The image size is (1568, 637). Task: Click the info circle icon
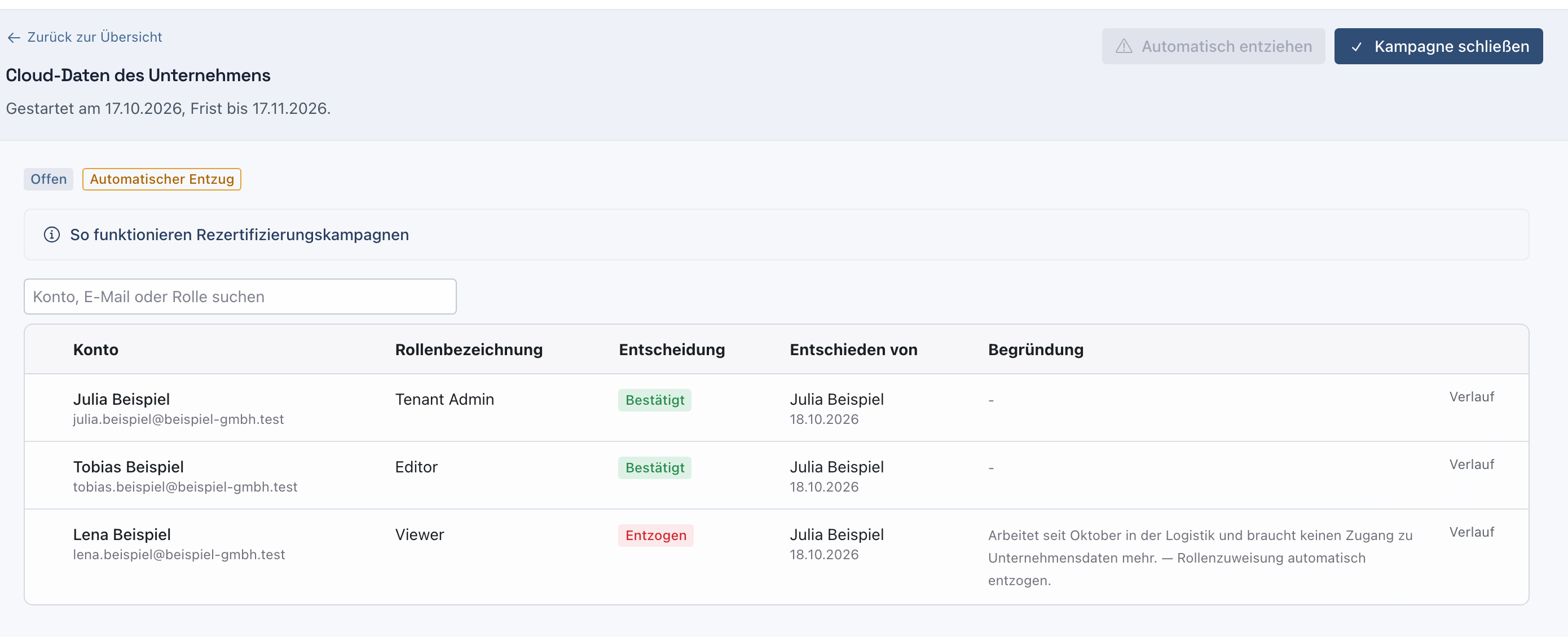pos(52,235)
